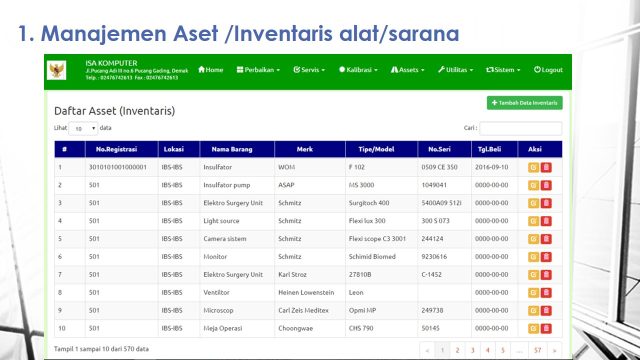Viewport: 640px width, 360px height.
Task: Edit the Karl Stroz row
Action: coord(533,275)
